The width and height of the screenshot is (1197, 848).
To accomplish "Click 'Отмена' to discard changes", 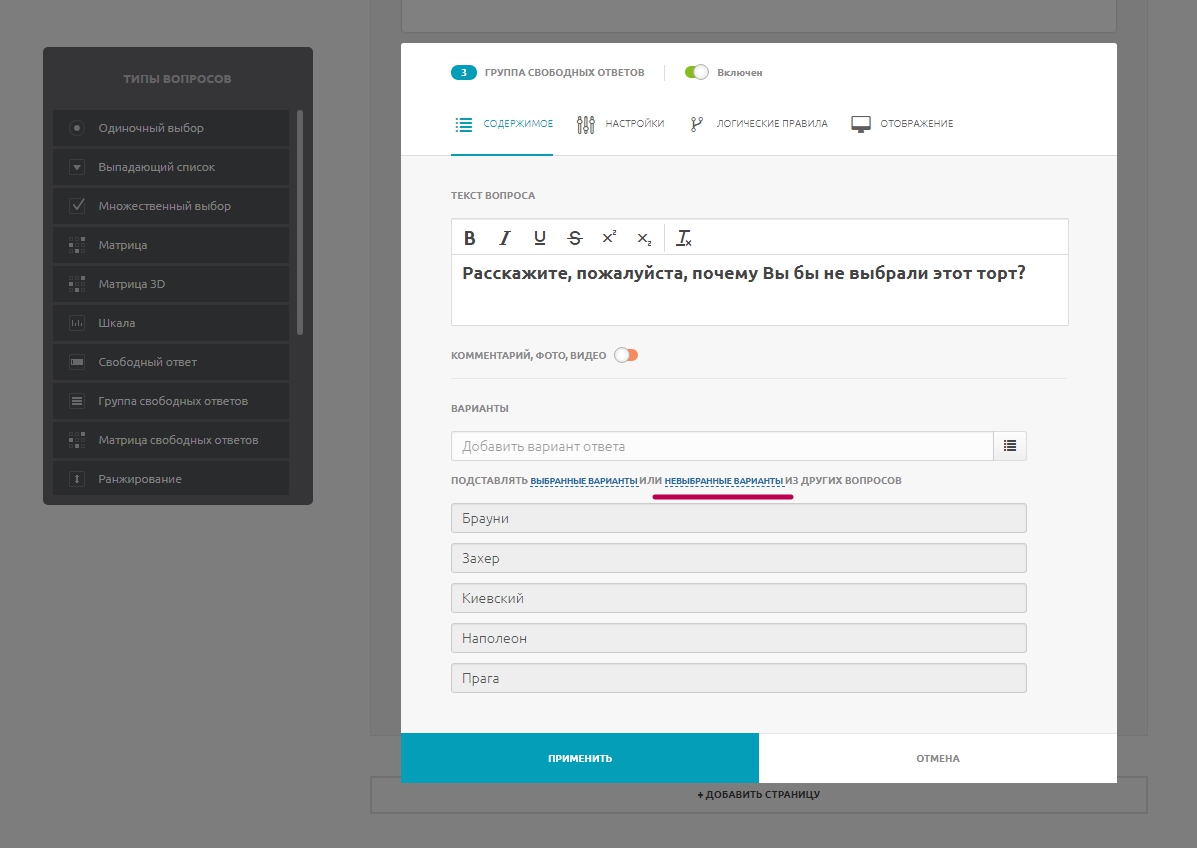I will pyautogui.click(x=937, y=758).
